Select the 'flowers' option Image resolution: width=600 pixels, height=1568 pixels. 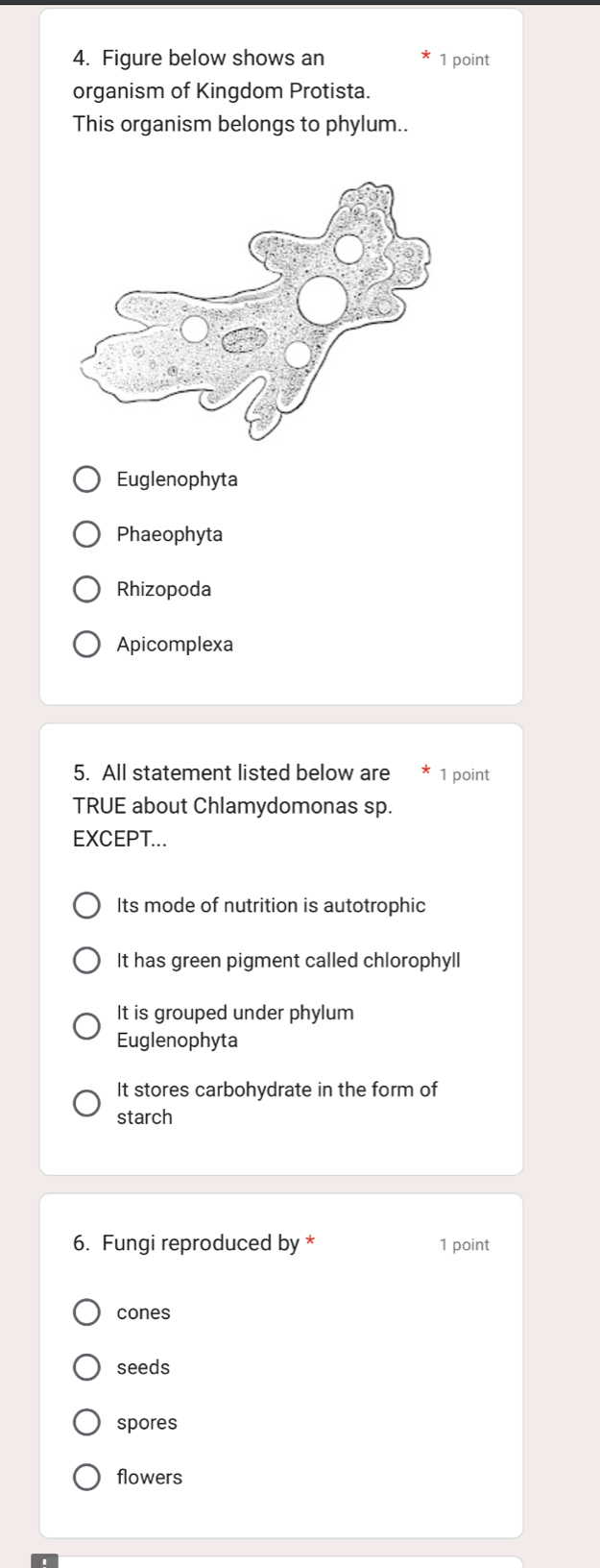coord(86,1477)
